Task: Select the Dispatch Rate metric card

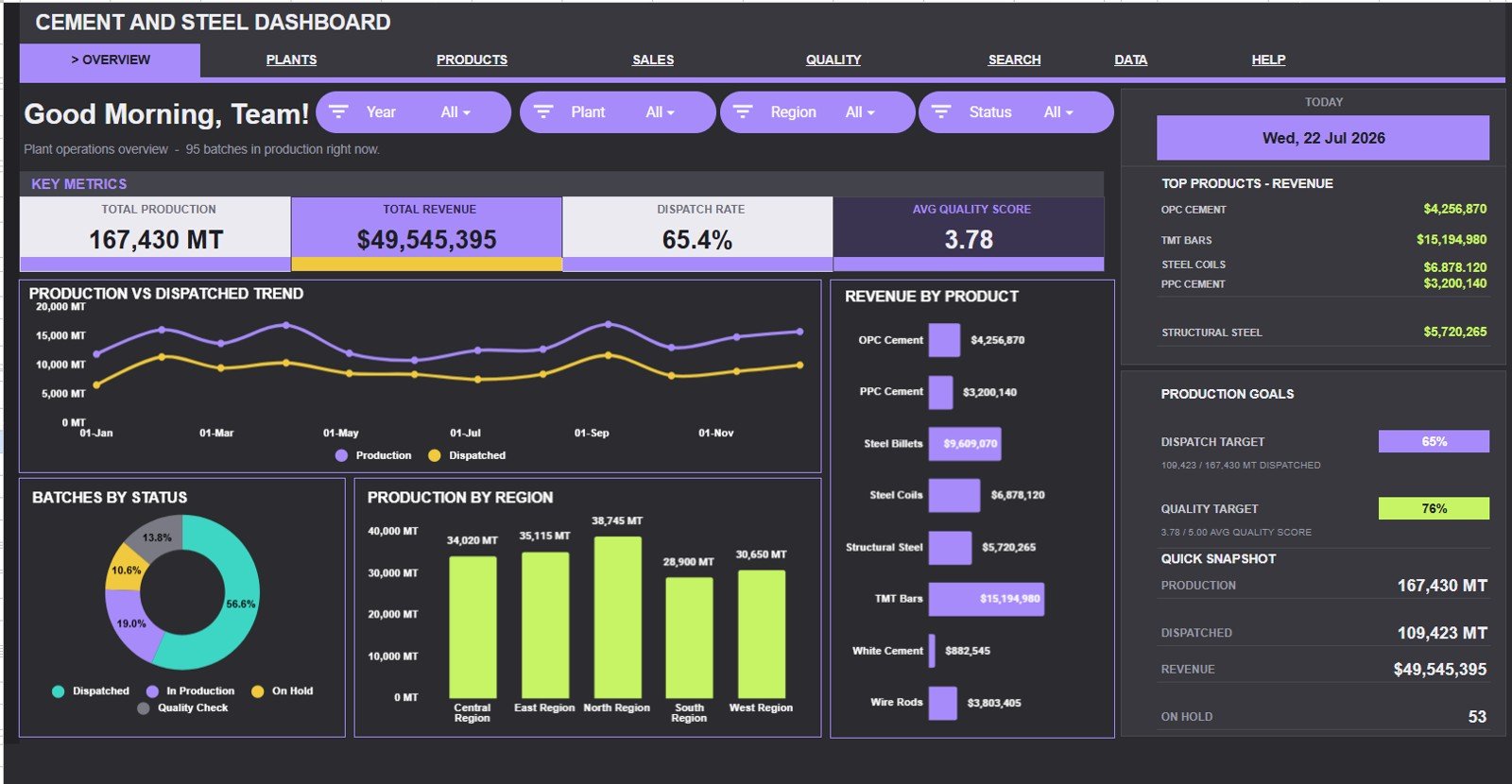Action: pos(697,233)
